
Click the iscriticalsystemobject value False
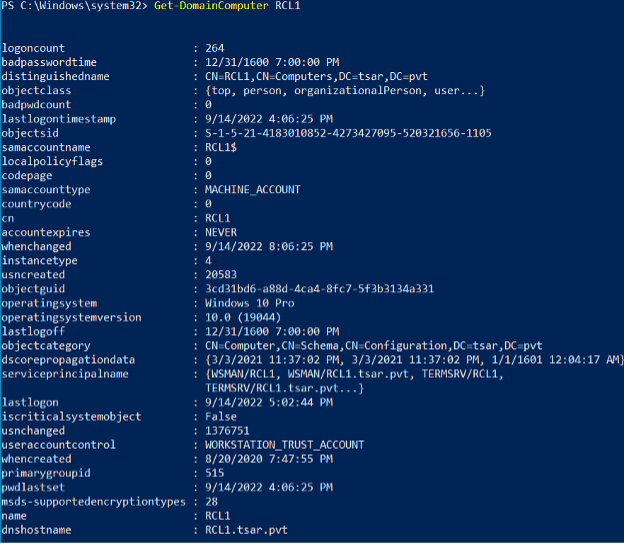[x=221, y=417]
